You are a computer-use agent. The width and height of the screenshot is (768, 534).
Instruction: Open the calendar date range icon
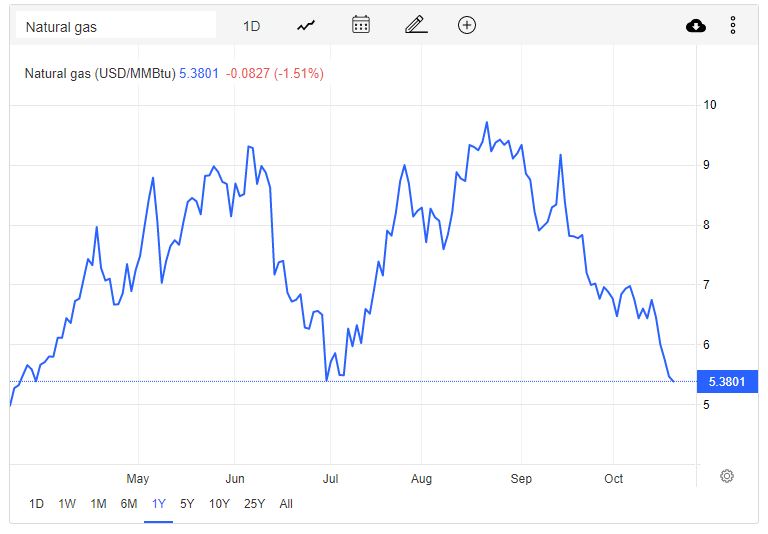(361, 25)
